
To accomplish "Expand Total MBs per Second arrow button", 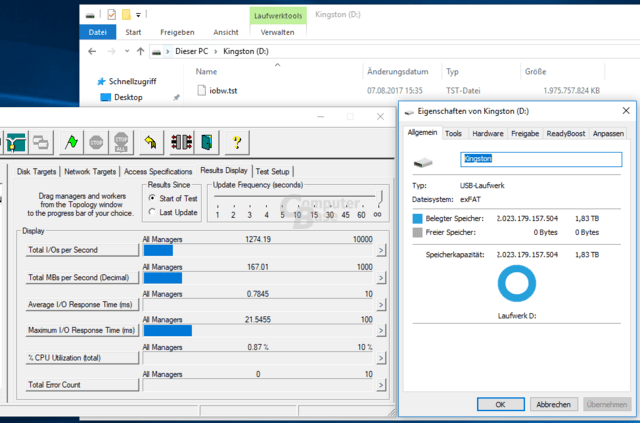I will [381, 278].
